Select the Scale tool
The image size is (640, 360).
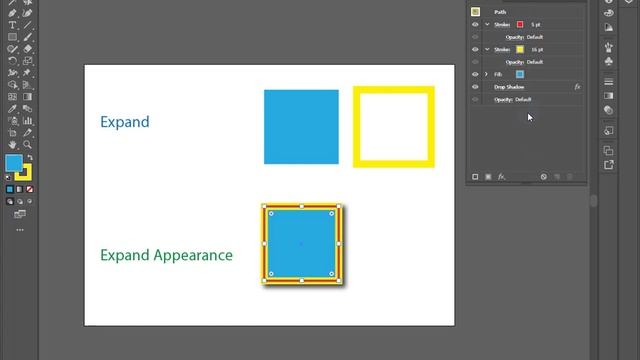[x=27, y=61]
